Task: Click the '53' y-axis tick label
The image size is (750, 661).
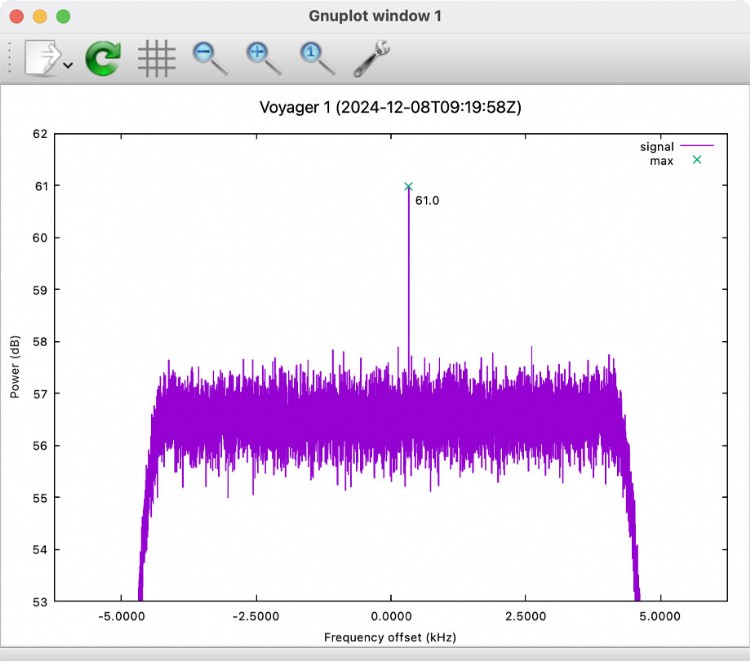Action: click(x=40, y=602)
